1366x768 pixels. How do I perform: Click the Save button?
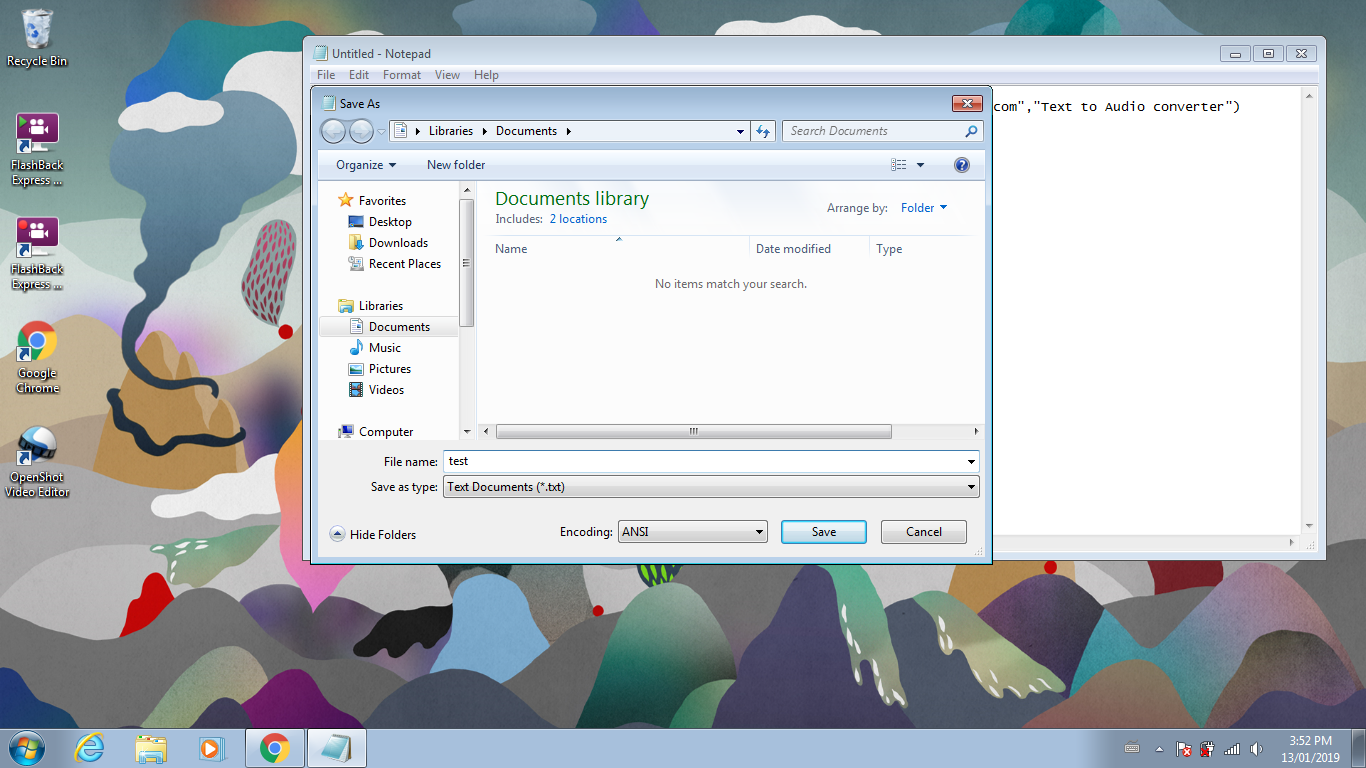pyautogui.click(x=822, y=531)
